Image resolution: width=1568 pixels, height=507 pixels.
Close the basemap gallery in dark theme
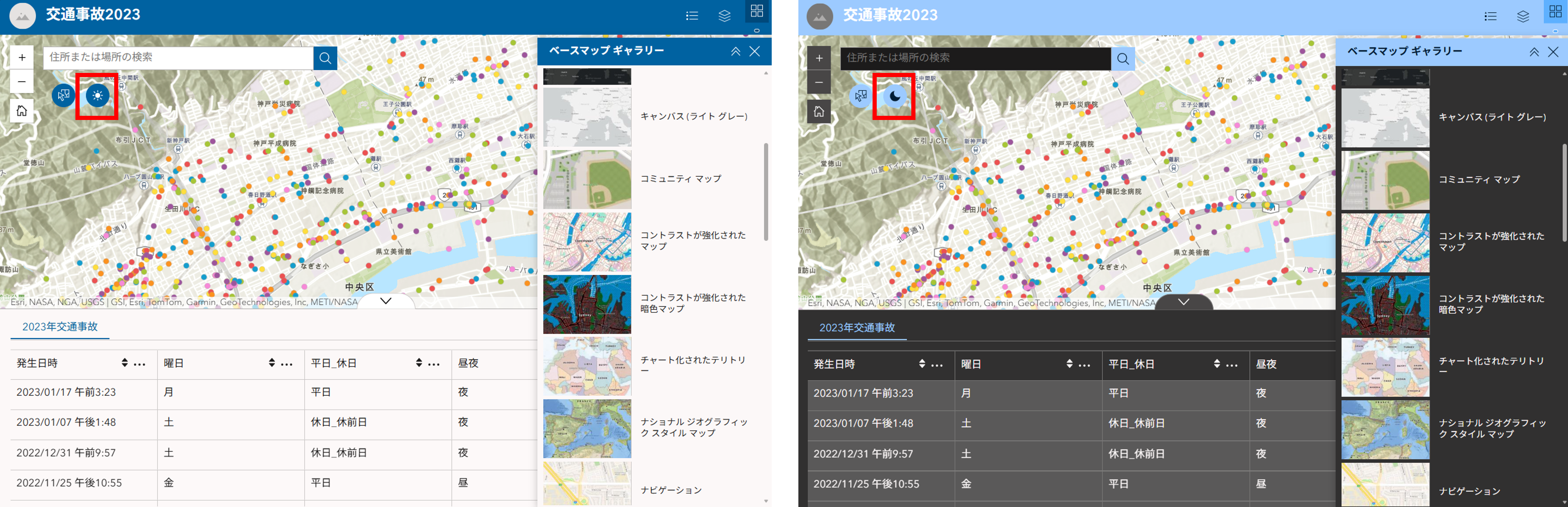[1553, 52]
